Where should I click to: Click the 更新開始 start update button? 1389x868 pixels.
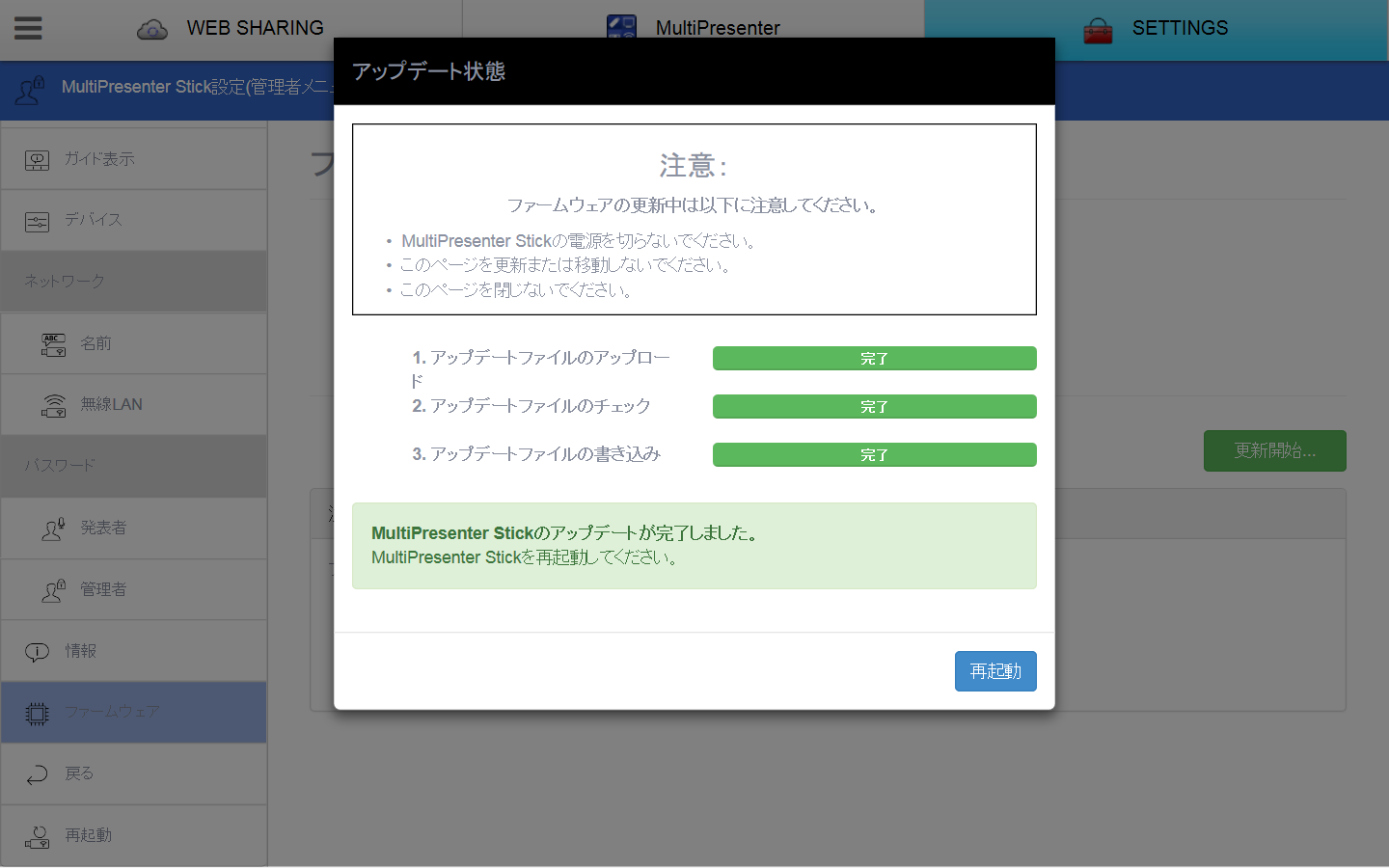coord(1274,450)
